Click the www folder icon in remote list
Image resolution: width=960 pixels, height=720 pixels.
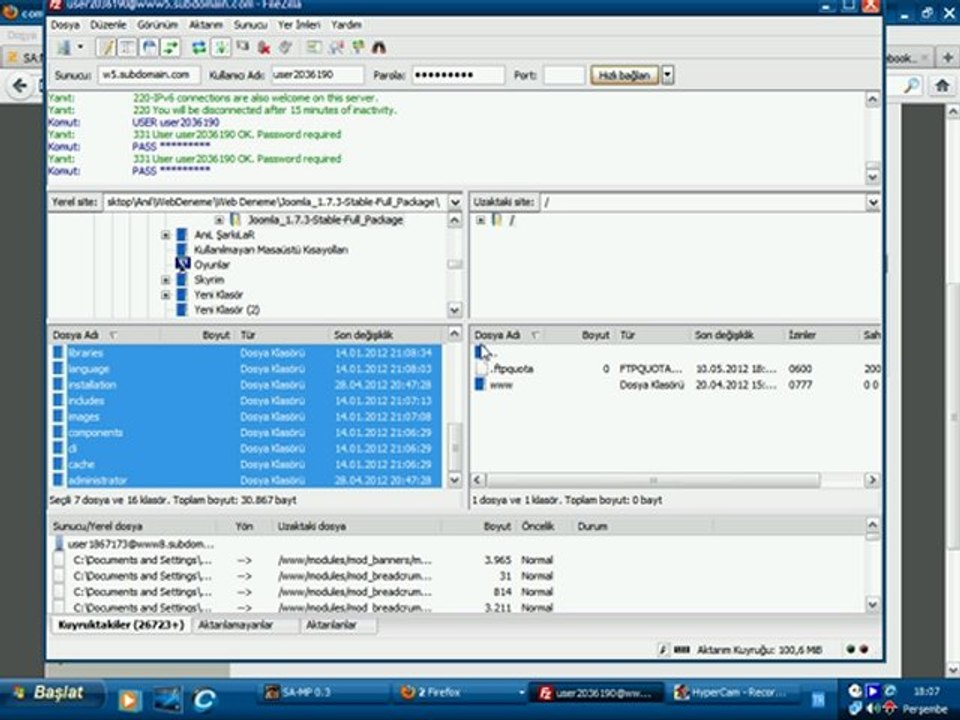480,384
